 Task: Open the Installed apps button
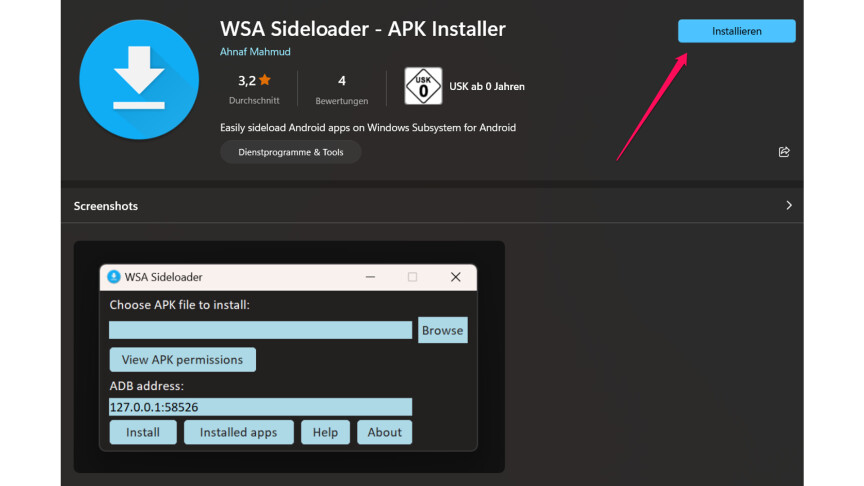tap(238, 432)
